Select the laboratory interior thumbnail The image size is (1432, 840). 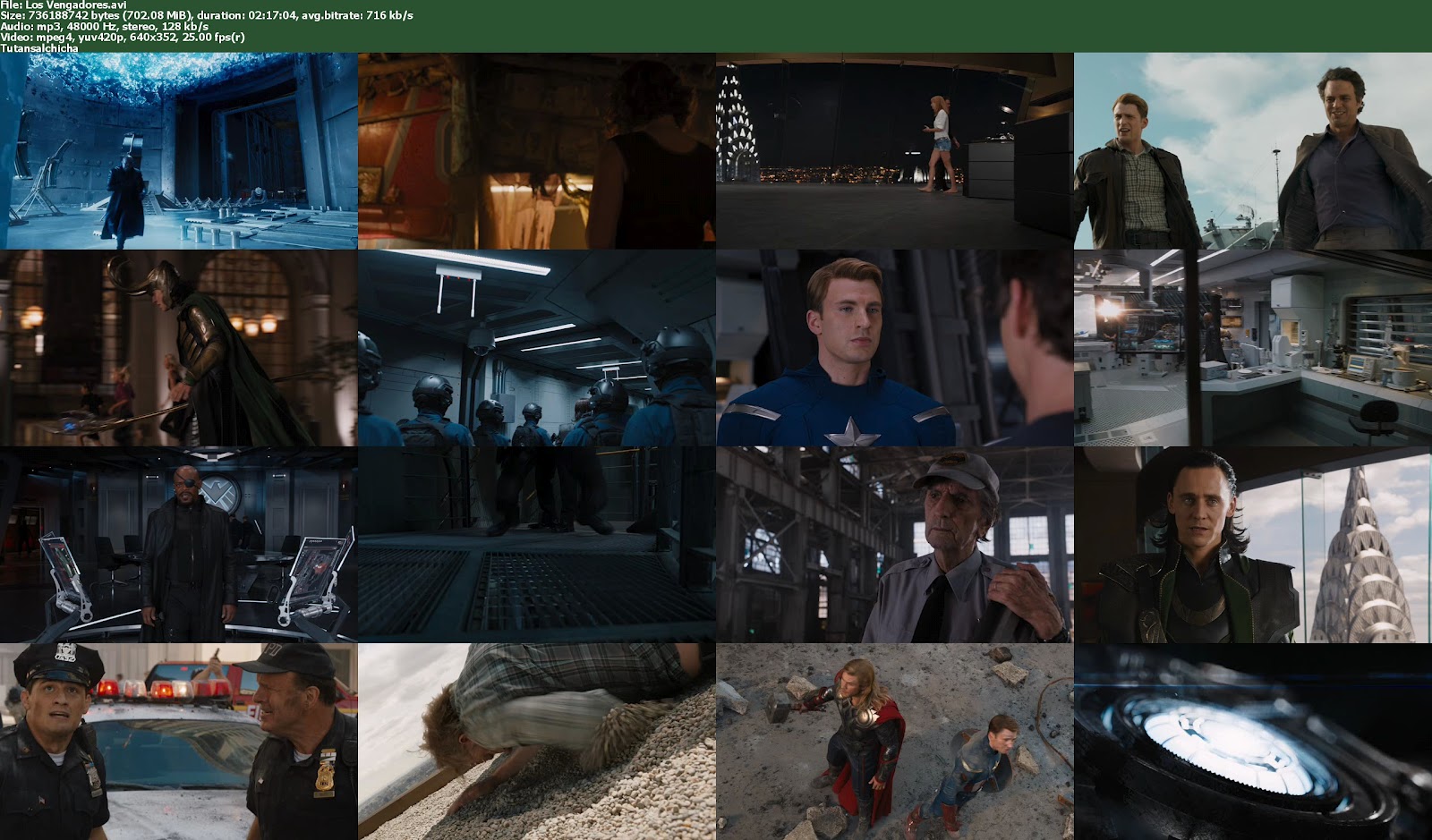tap(1253, 347)
